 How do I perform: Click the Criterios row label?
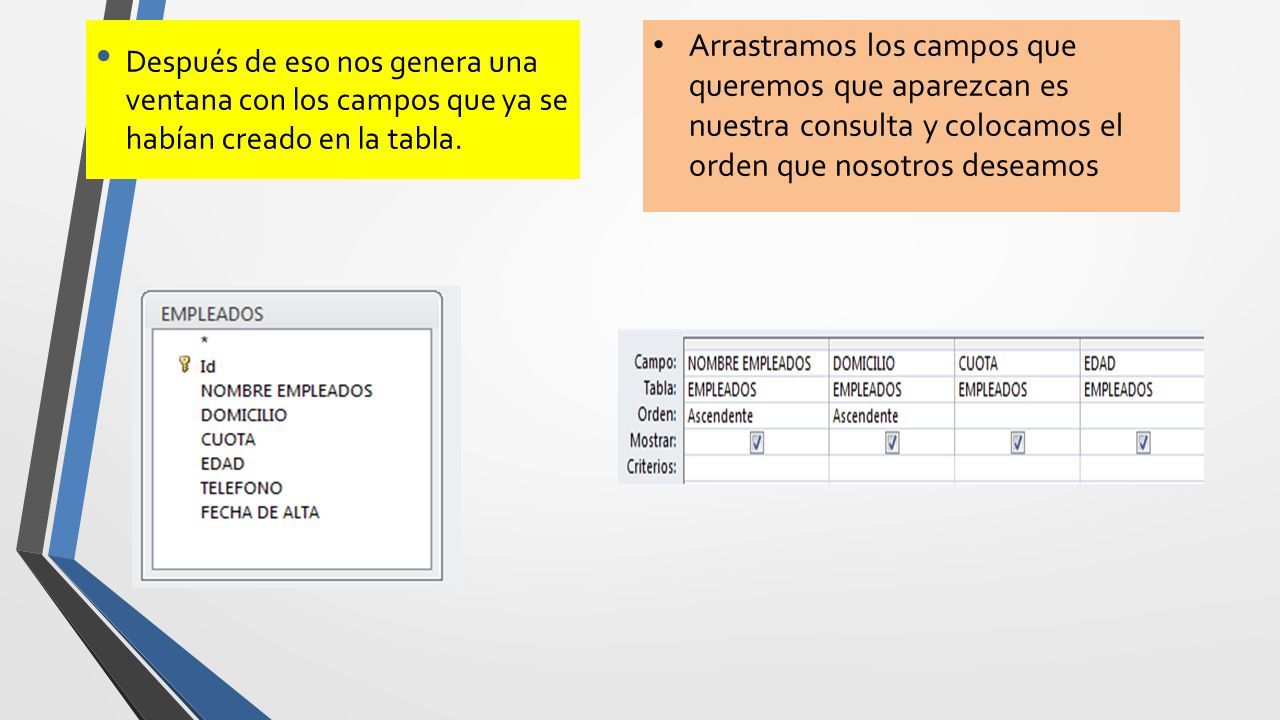point(652,466)
